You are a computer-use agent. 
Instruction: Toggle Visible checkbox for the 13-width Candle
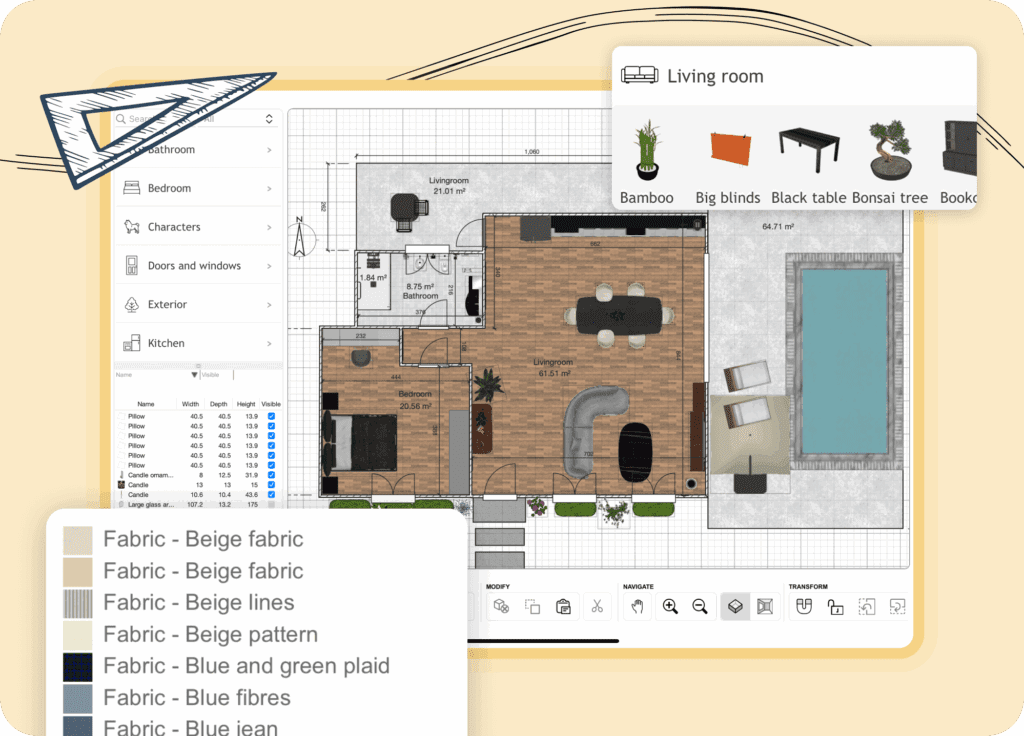tap(272, 485)
